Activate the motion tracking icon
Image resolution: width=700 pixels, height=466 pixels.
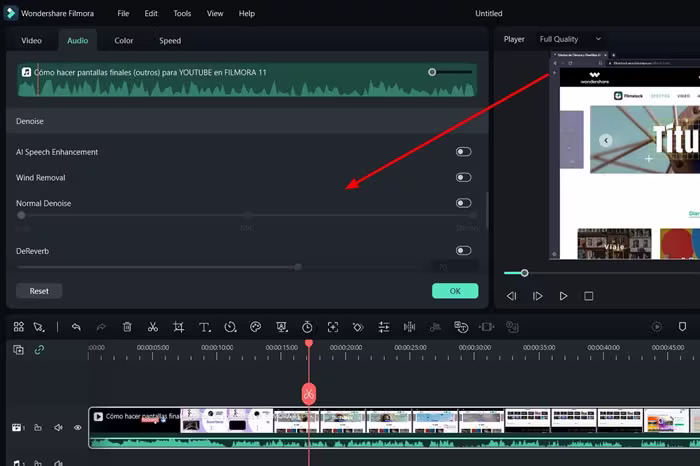pyautogui.click(x=333, y=327)
